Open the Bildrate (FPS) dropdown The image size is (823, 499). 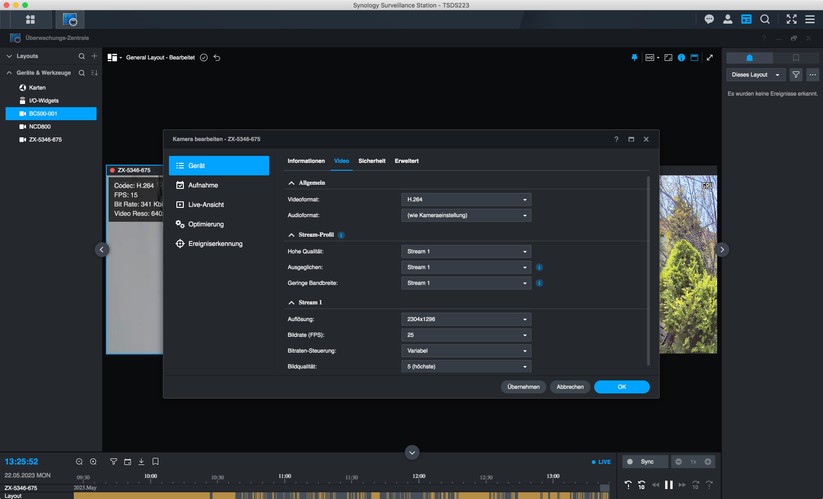[465, 335]
